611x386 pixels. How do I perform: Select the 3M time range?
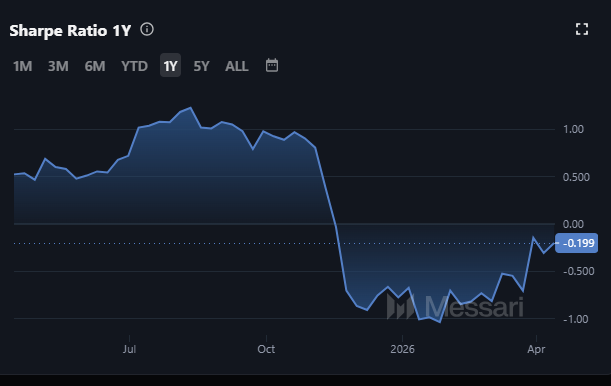coord(58,66)
